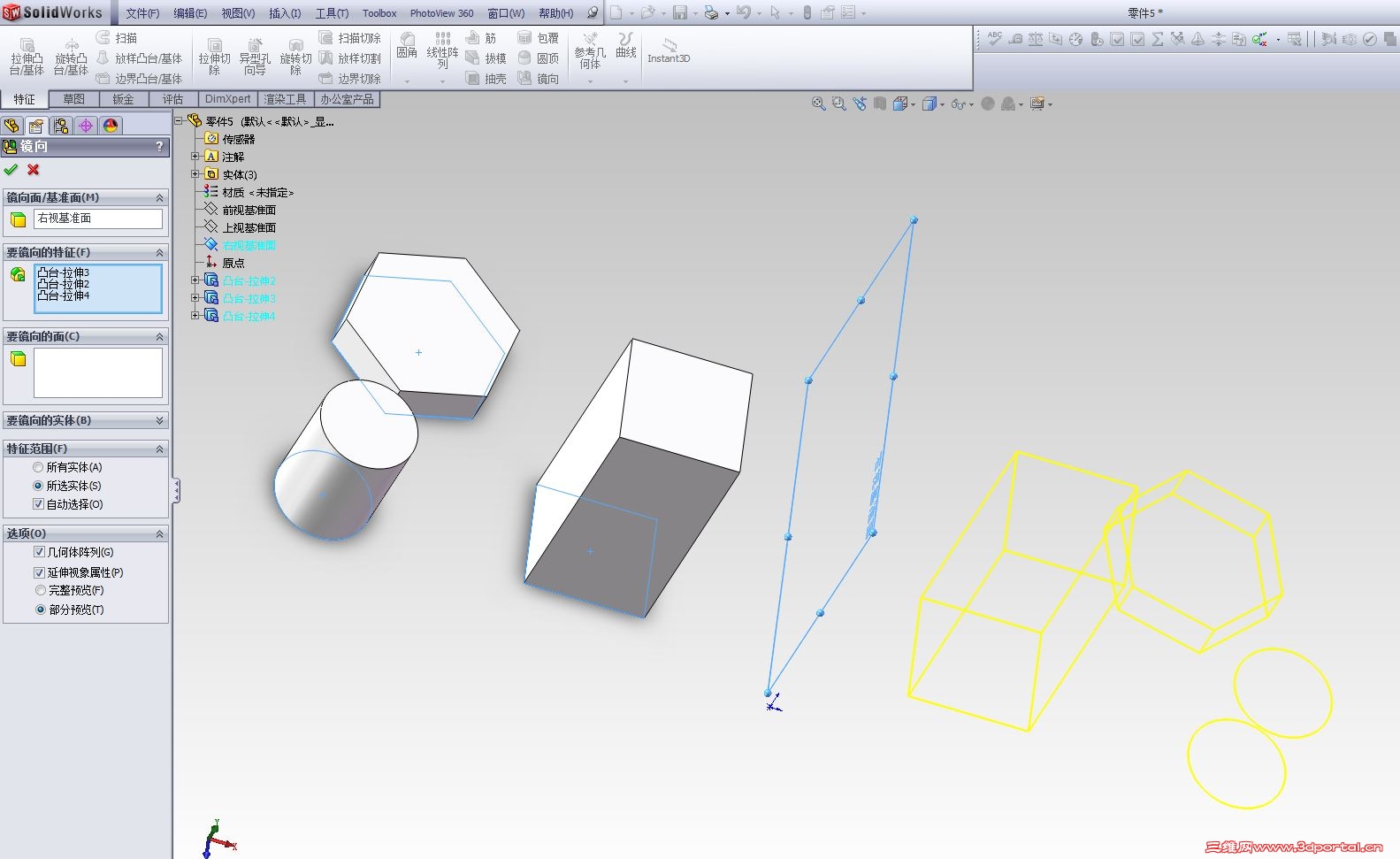
Task: Choose the 圆角 fillet tool
Action: pos(407,46)
